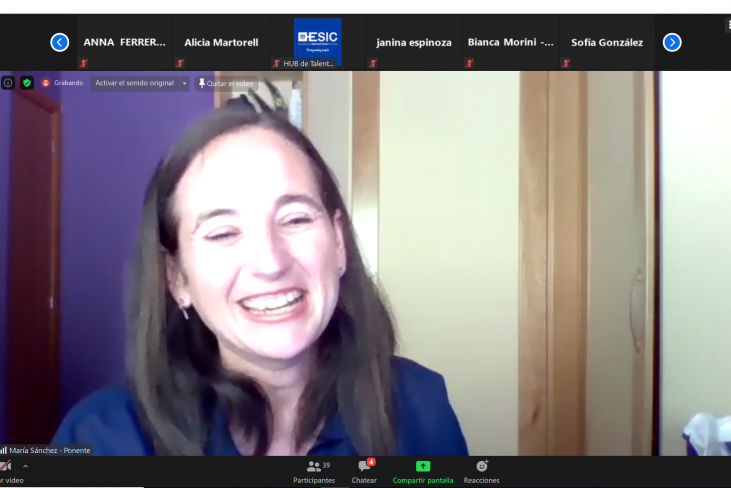Expand the original sound dropdown arrow
Screen dimensions: 731x488
pyautogui.click(x=184, y=83)
